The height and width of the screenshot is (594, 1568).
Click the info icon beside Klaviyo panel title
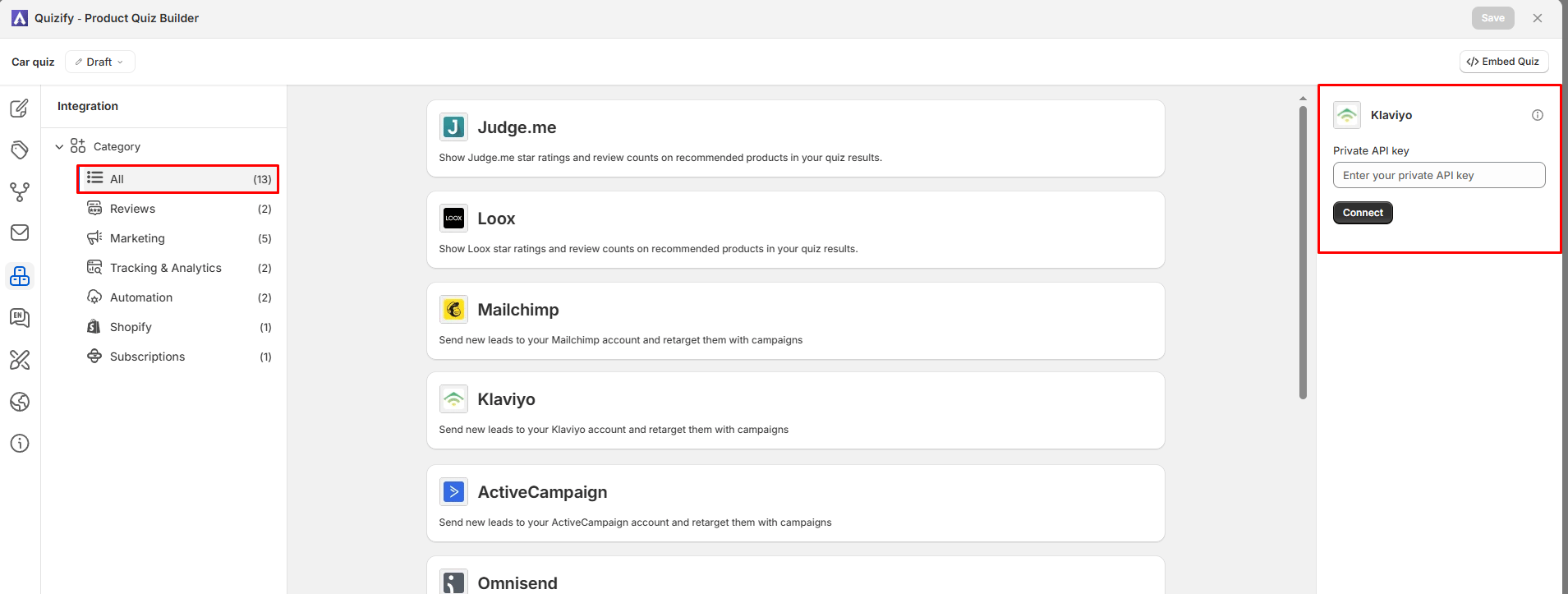click(x=1538, y=115)
